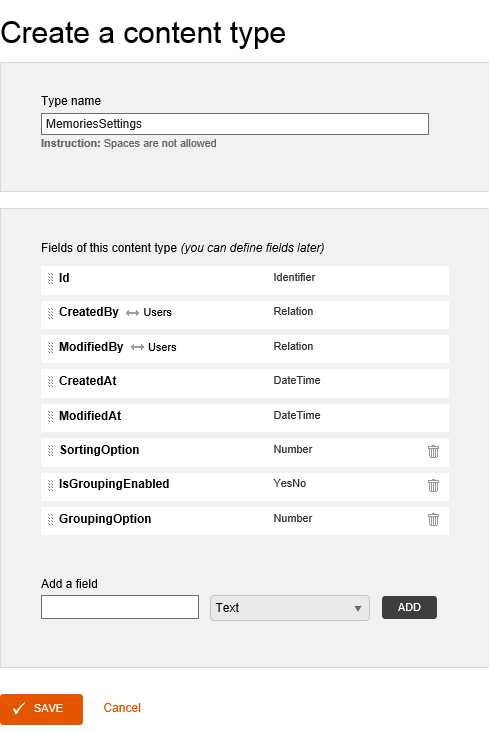Cancel content type creation
The width and height of the screenshot is (489, 731).
pyautogui.click(x=122, y=708)
